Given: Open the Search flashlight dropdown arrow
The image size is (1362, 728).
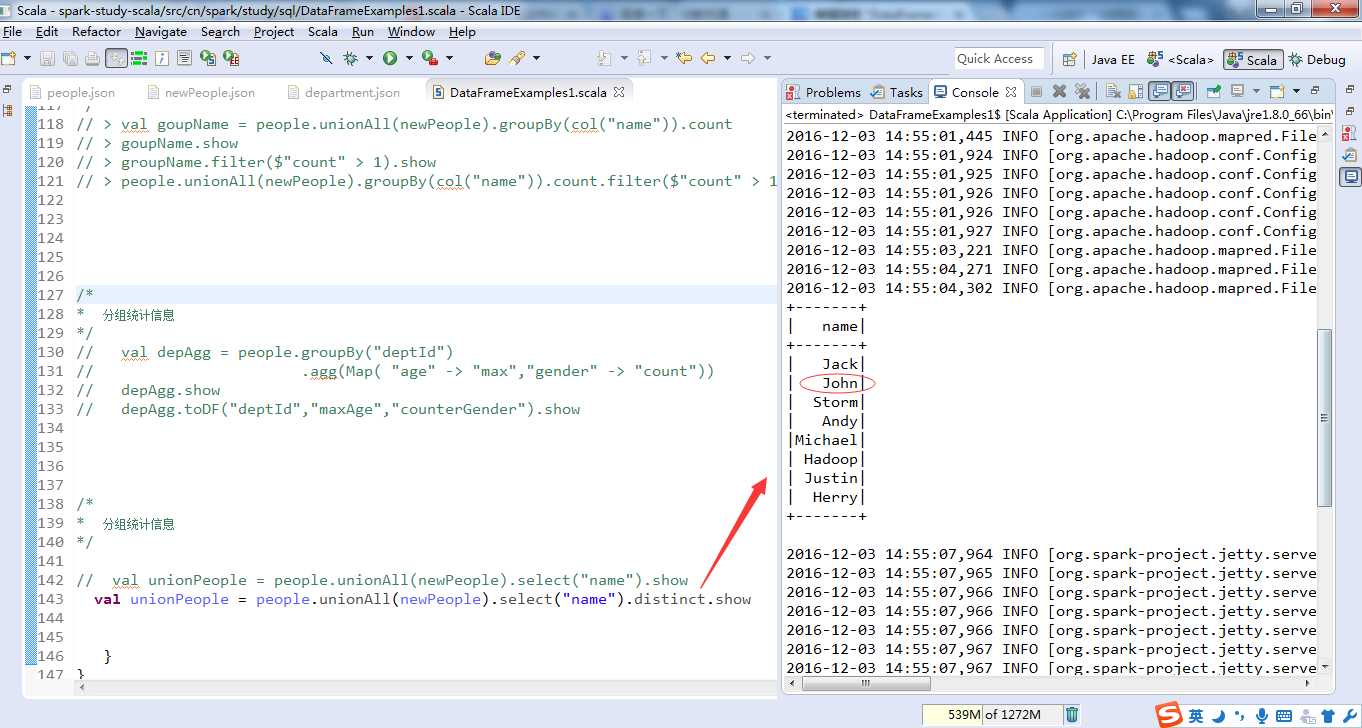Looking at the screenshot, I should 537,58.
